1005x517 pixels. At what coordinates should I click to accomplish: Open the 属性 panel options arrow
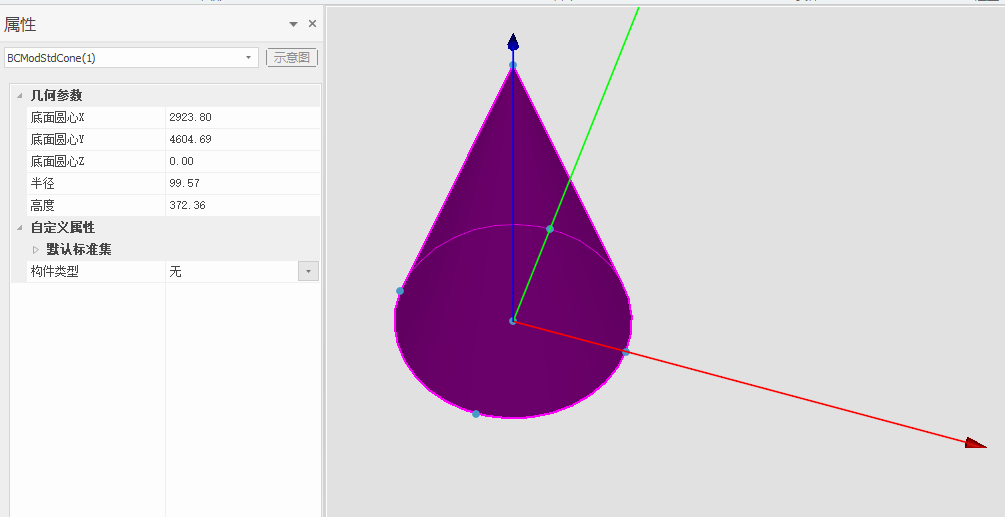point(293,24)
